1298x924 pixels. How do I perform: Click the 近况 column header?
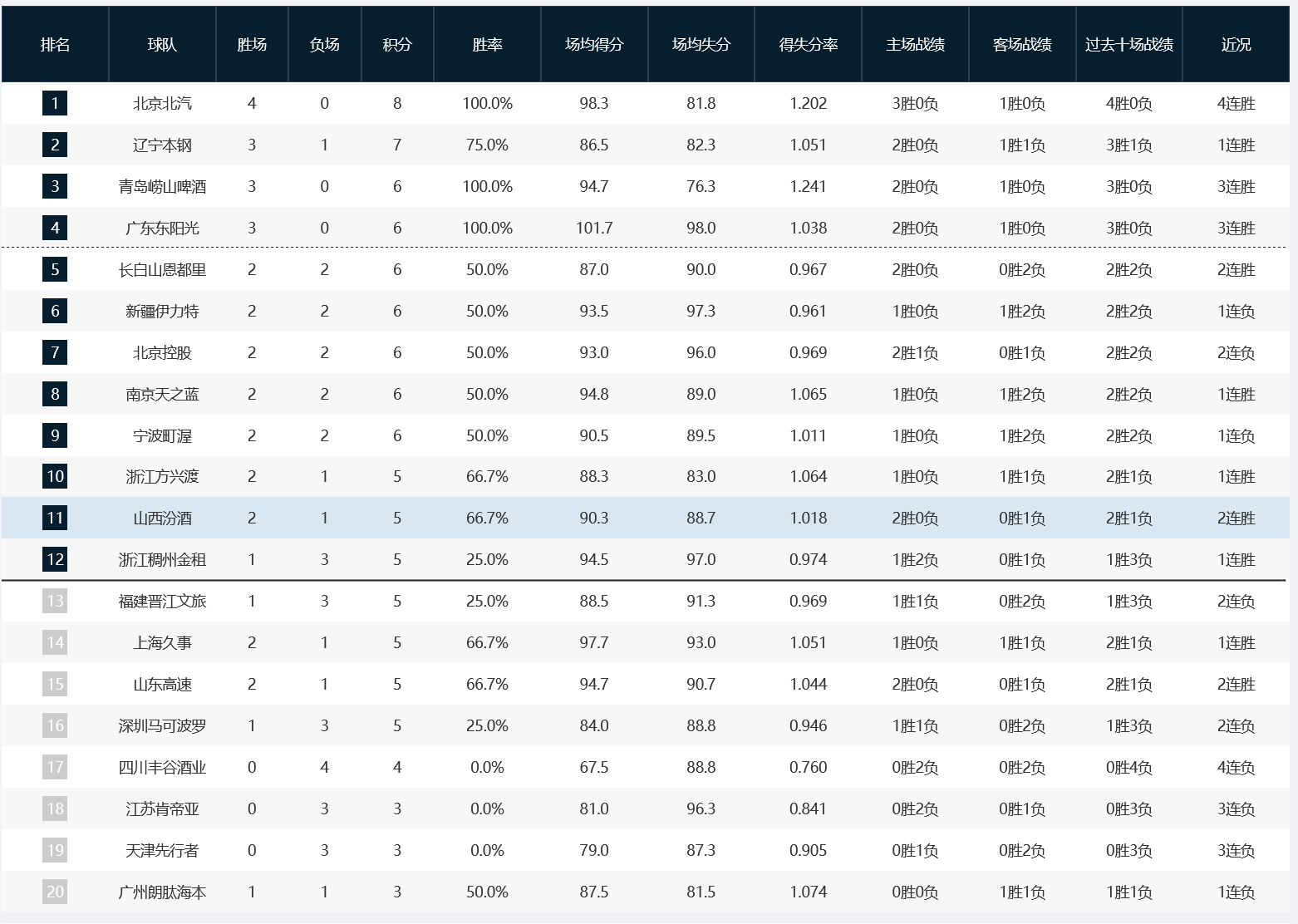[1236, 45]
